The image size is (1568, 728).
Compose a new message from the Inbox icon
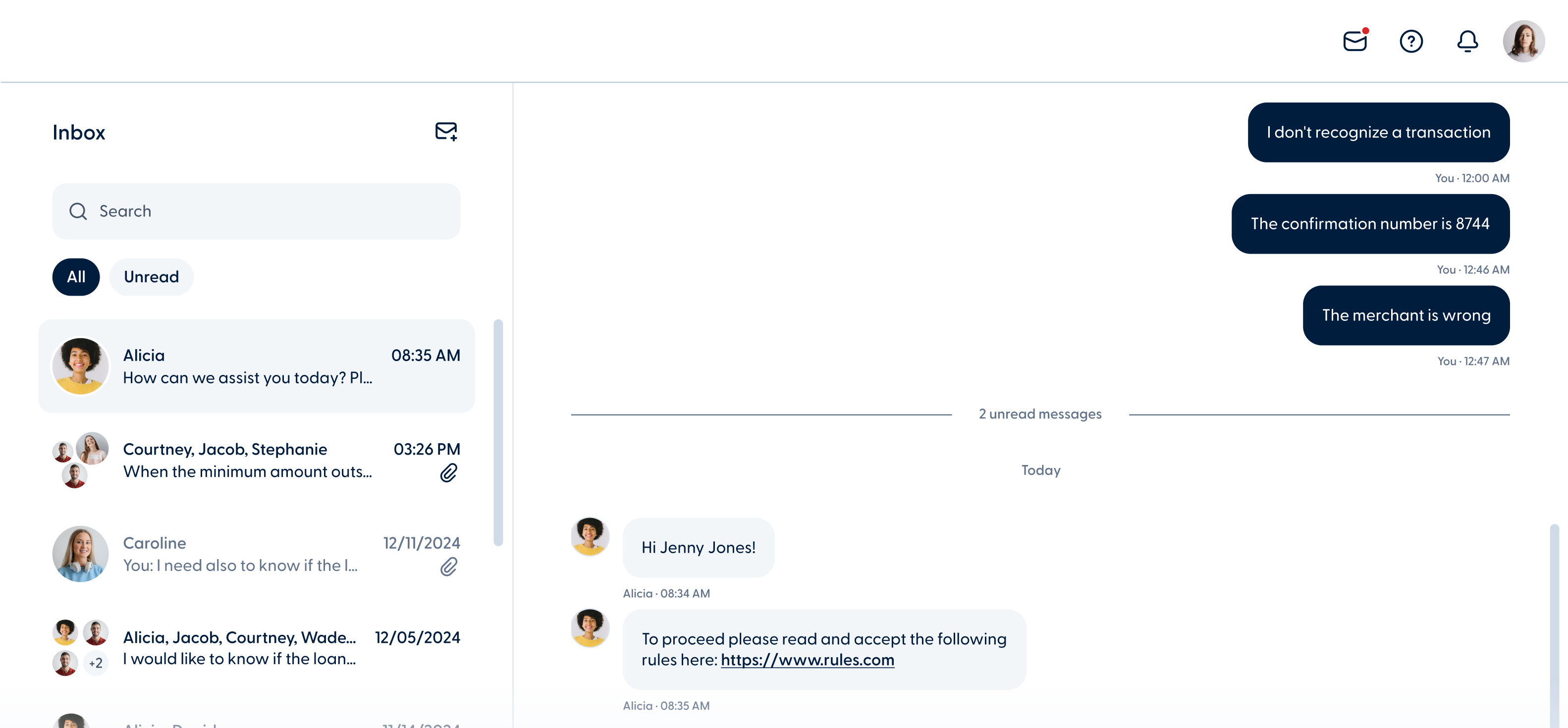pyautogui.click(x=445, y=131)
